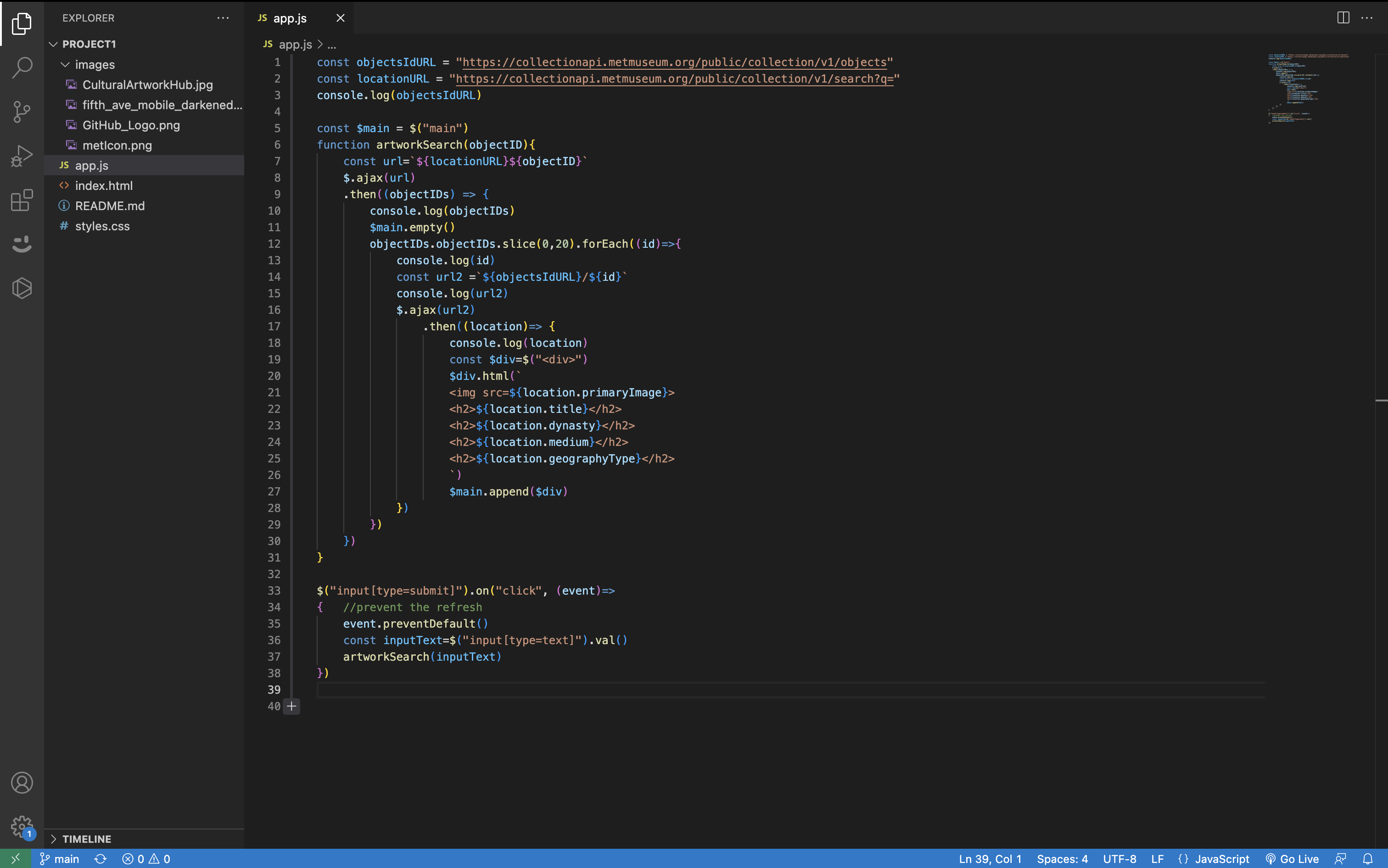The image size is (1388, 868).
Task: Click the Spaces: 4 indentation setting
Action: (x=1062, y=859)
